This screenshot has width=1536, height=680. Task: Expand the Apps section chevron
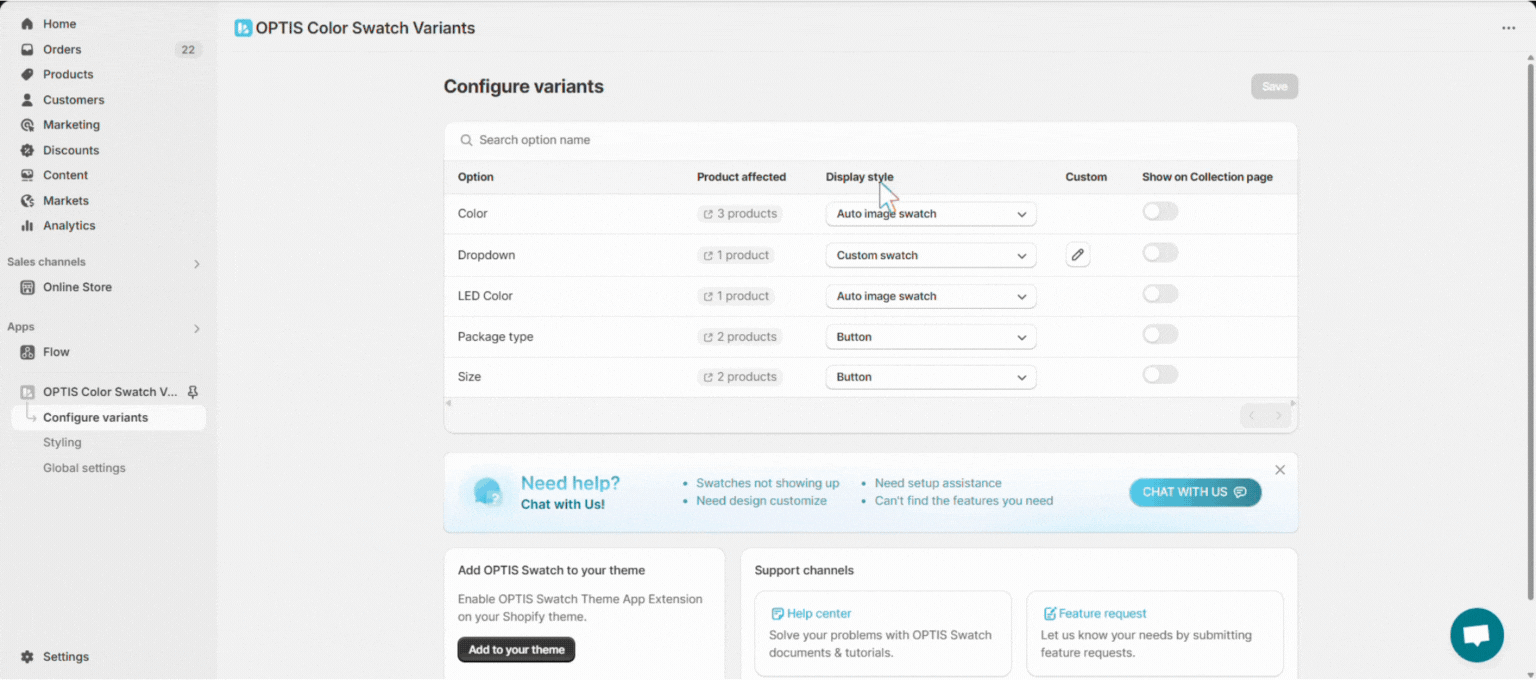[196, 329]
